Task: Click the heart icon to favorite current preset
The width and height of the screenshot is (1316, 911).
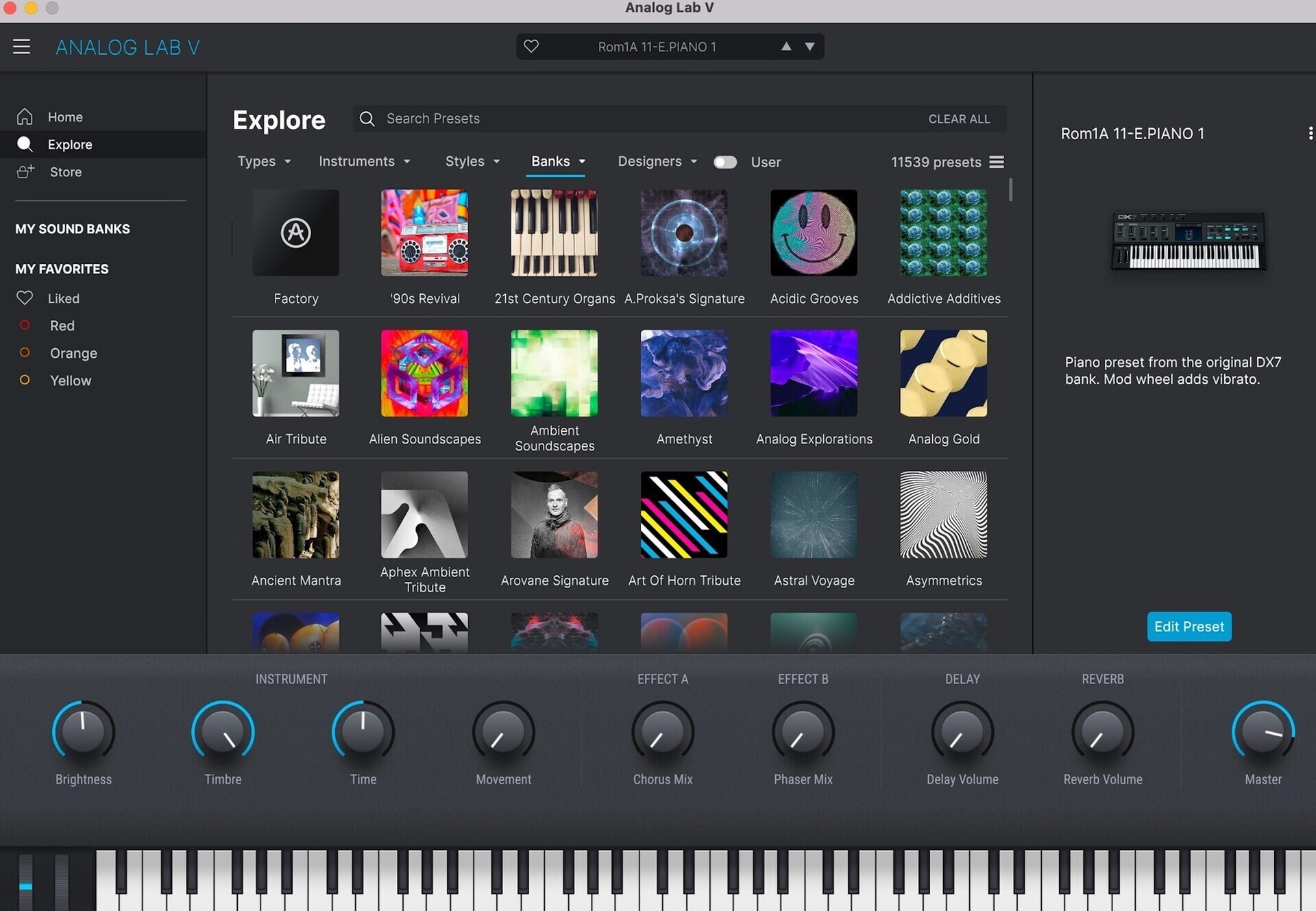Action: [x=531, y=46]
